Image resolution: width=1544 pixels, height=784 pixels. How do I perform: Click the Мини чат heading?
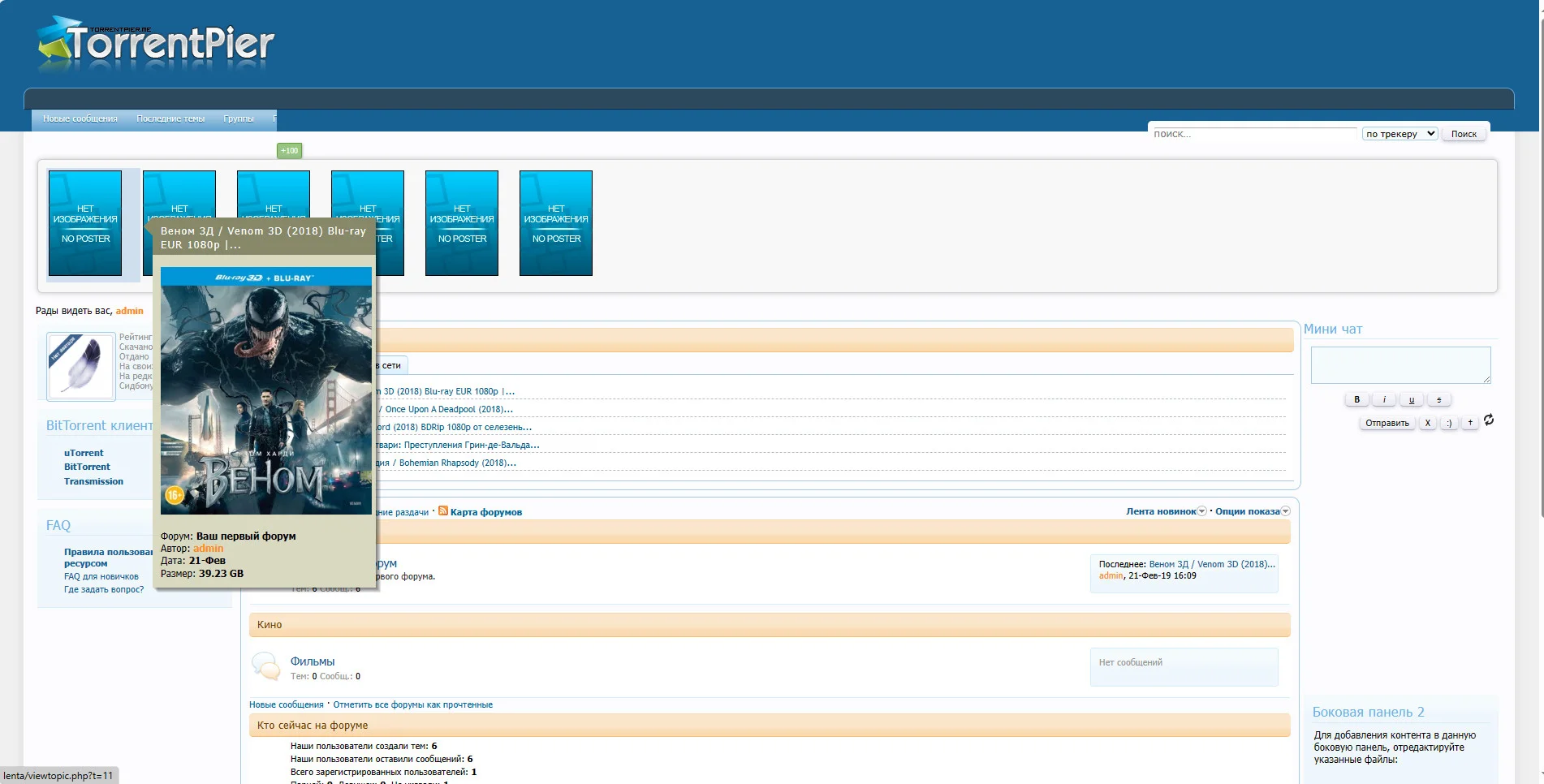pyautogui.click(x=1333, y=329)
